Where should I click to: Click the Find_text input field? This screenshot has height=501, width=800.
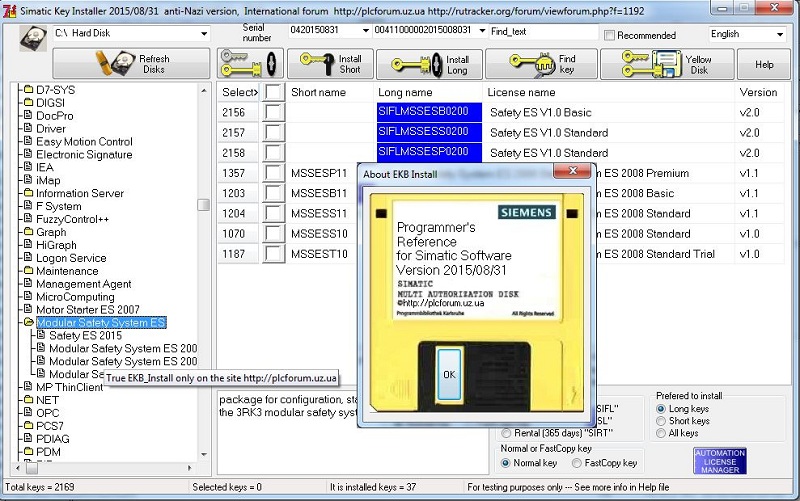pos(540,31)
